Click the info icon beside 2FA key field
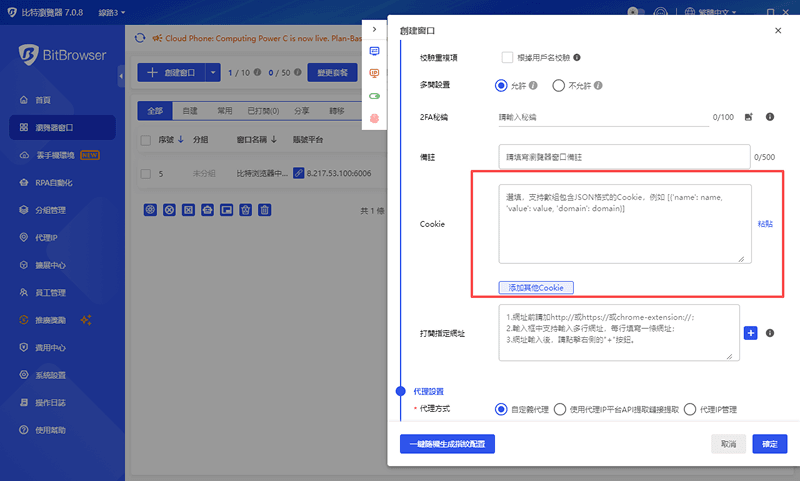 [x=770, y=117]
